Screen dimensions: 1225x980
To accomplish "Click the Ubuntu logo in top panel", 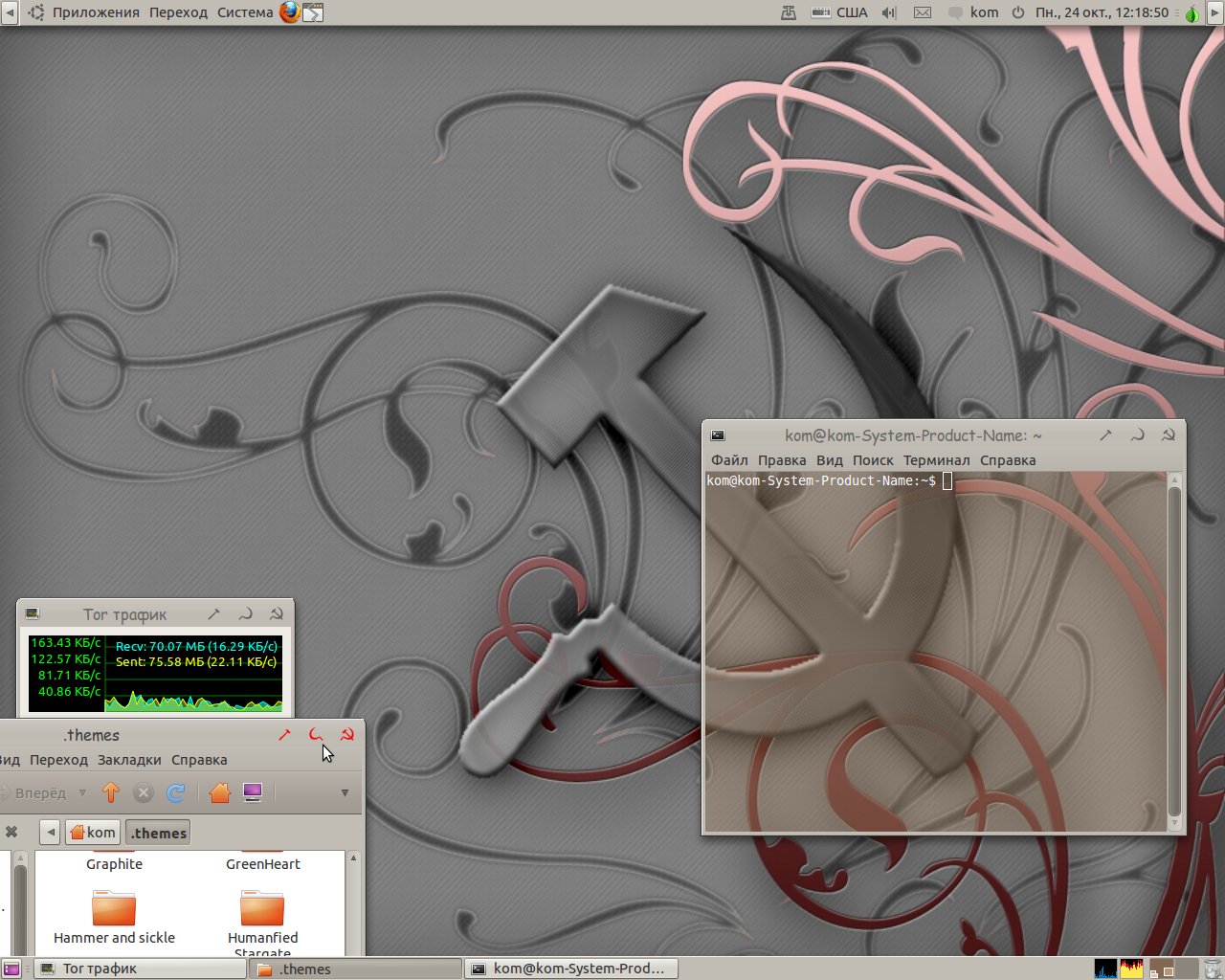I will tap(36, 12).
